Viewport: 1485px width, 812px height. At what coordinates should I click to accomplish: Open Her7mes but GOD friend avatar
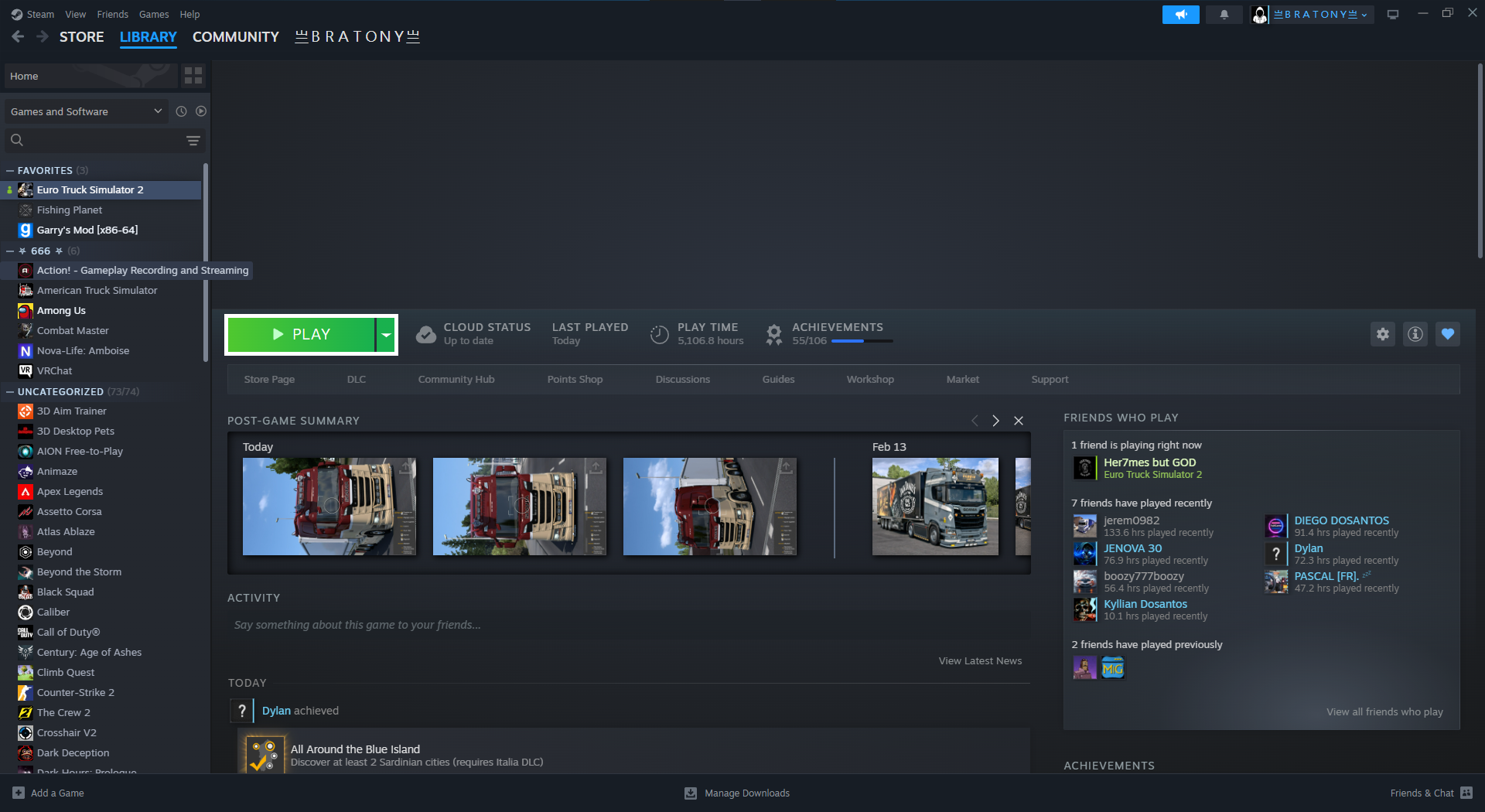1084,468
